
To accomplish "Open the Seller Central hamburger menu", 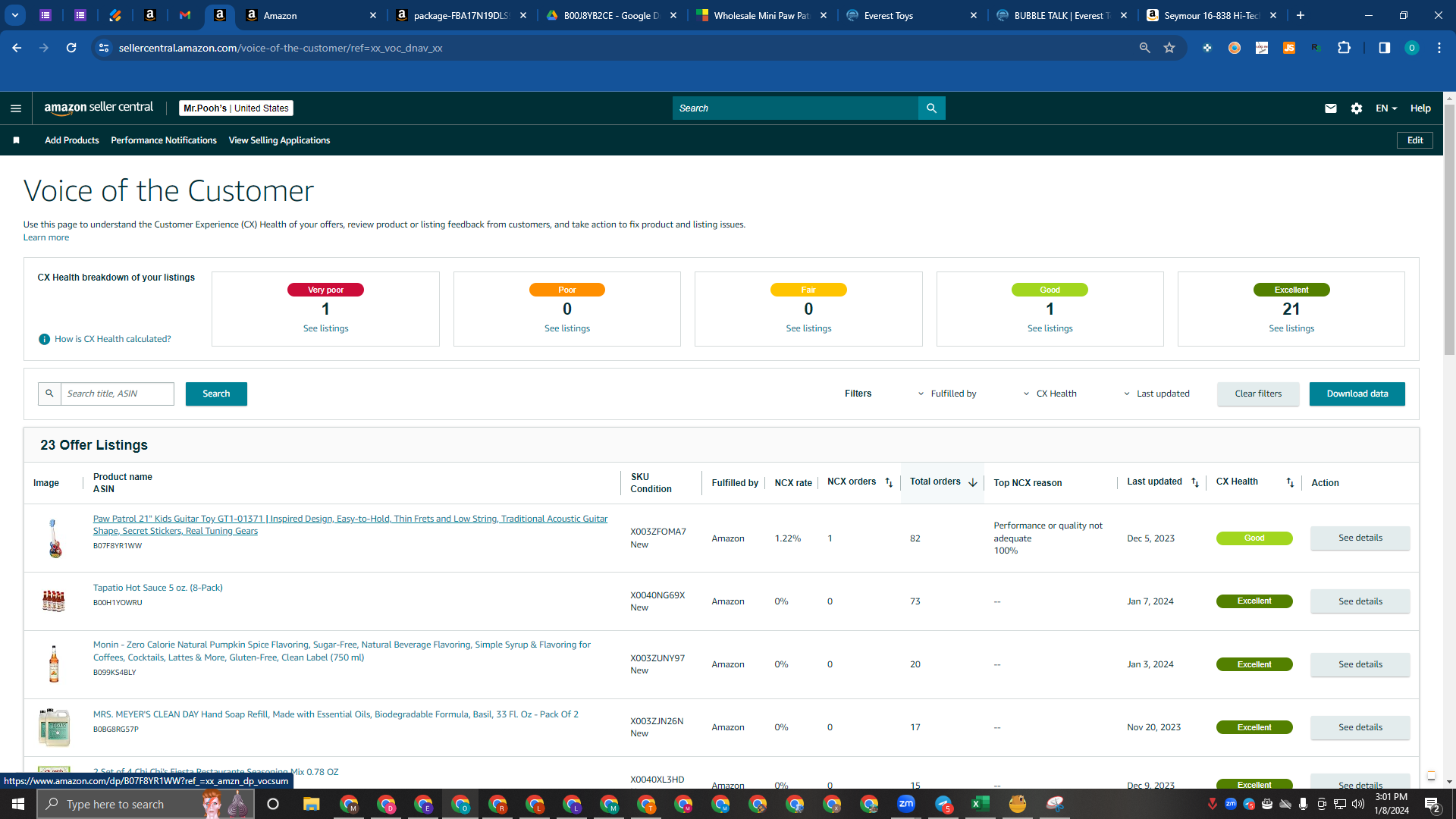I will 16,108.
